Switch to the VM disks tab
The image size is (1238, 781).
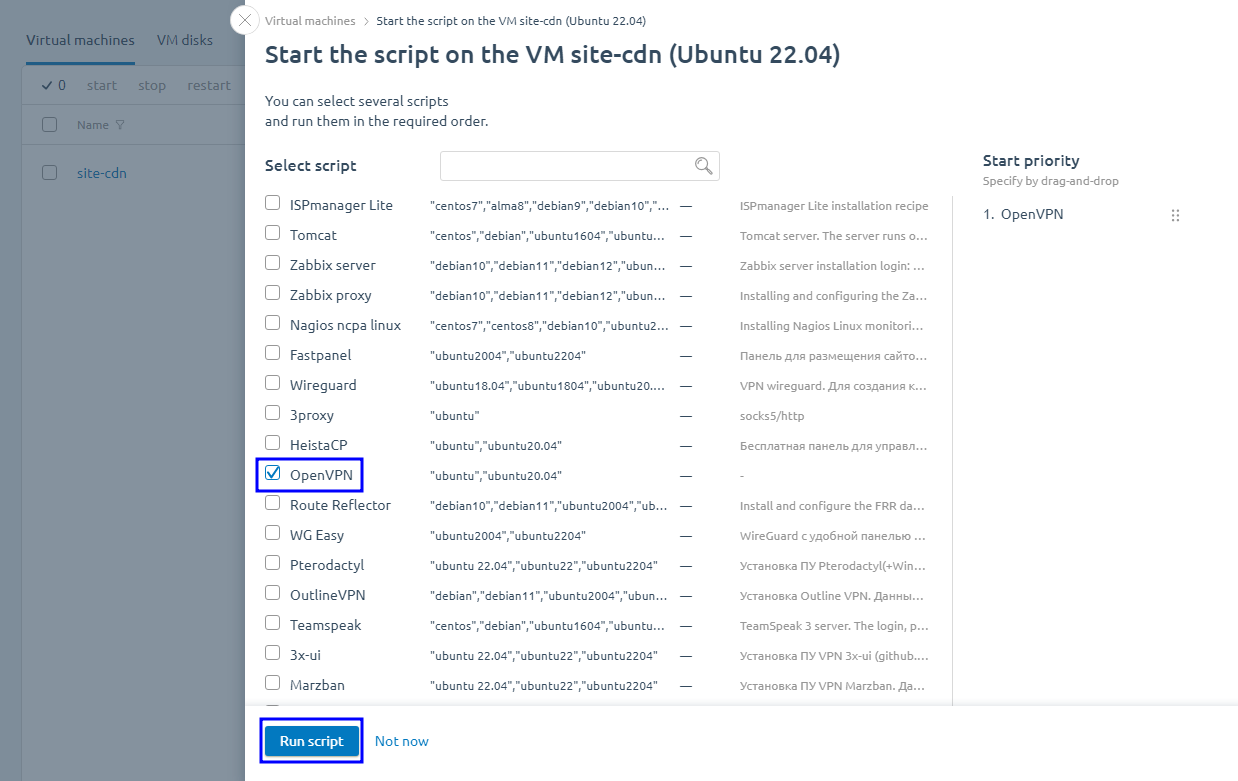[x=184, y=41]
